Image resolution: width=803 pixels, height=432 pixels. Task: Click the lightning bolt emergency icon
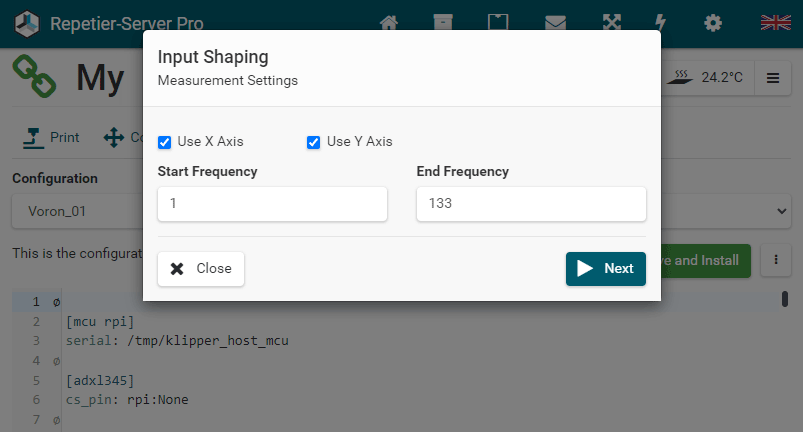[660, 22]
